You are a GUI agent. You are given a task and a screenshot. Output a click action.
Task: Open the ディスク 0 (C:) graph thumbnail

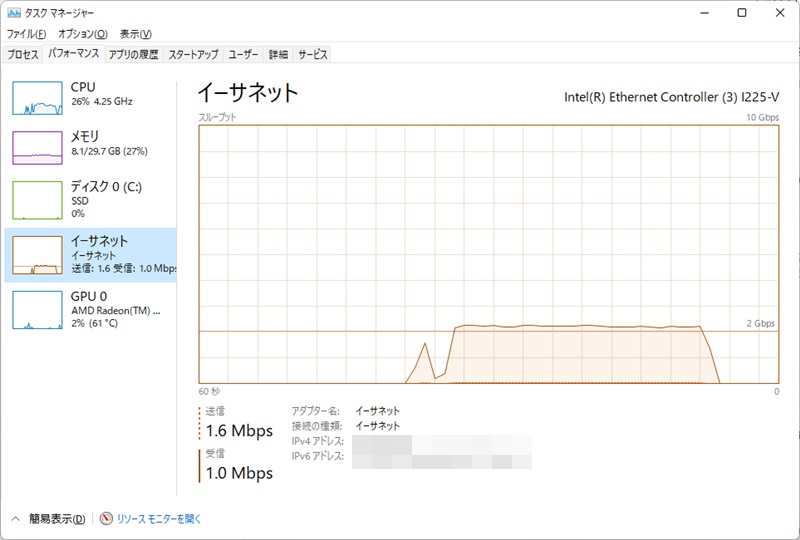(x=37, y=200)
